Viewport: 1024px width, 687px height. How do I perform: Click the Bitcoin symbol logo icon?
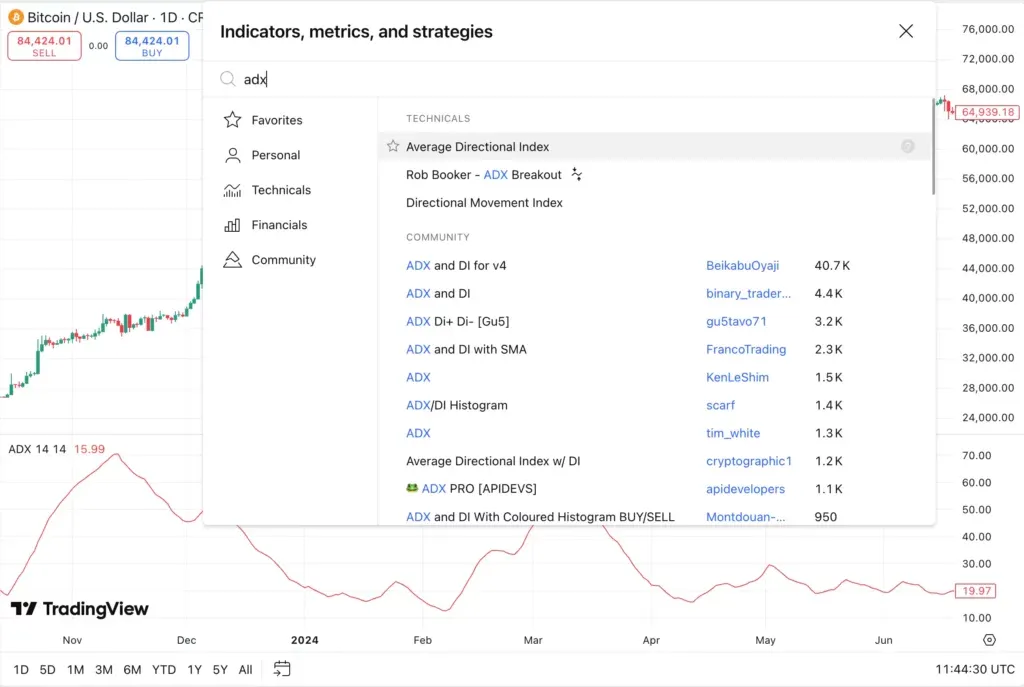coord(15,18)
